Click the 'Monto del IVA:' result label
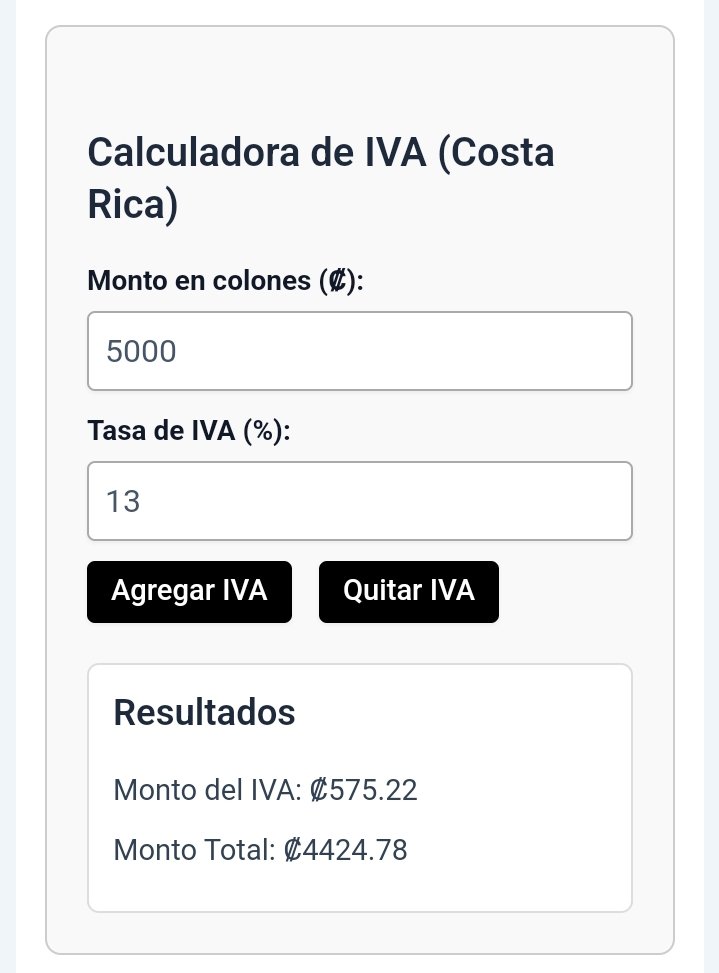The image size is (719, 973). (x=208, y=790)
